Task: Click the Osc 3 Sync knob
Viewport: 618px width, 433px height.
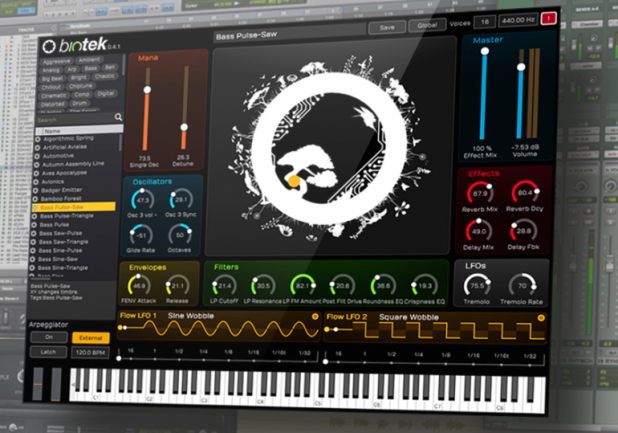Action: (x=181, y=200)
